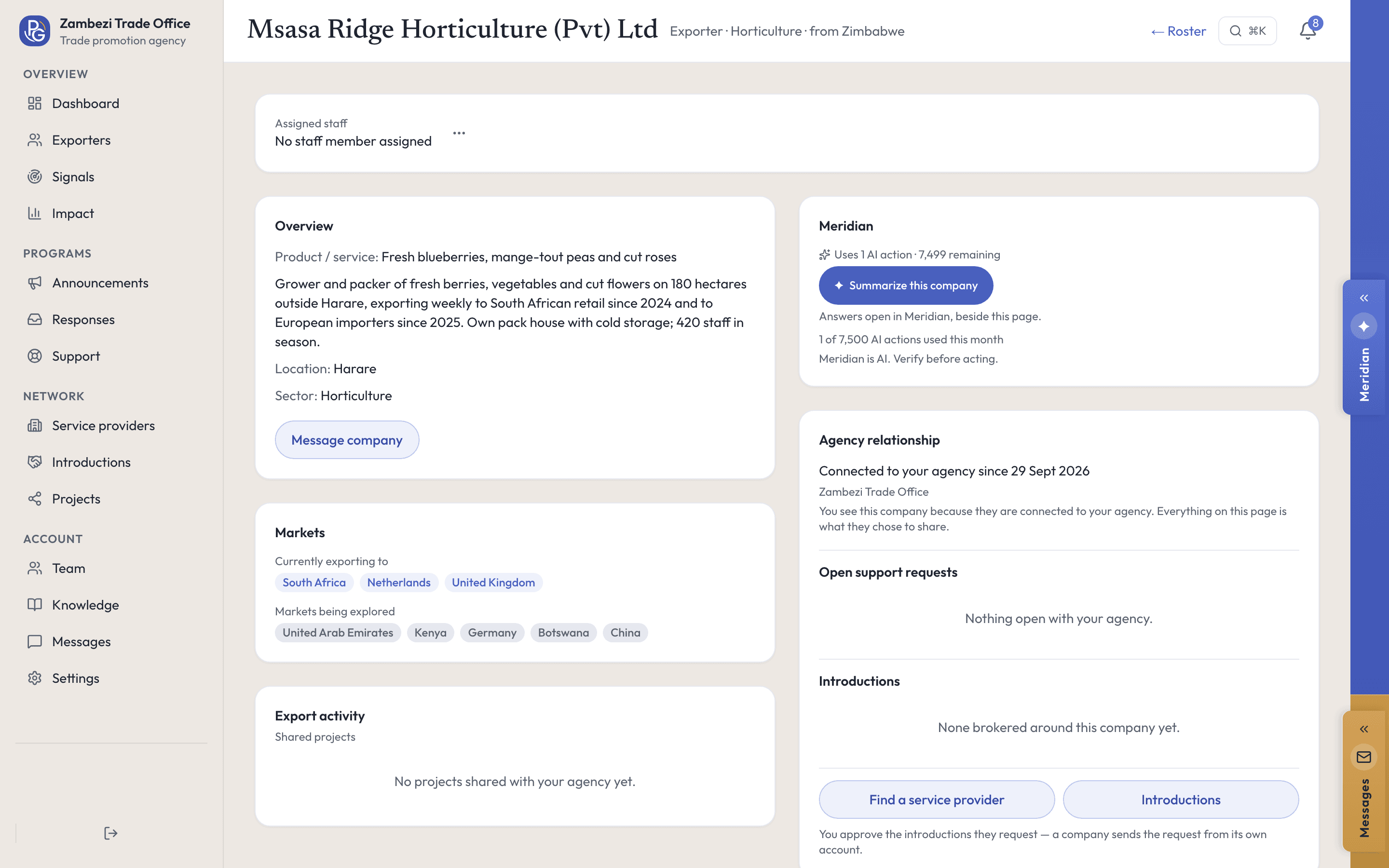Click the Meridian sparkle icon in side panel
Screen dimensions: 1389x868
pos(1364,326)
